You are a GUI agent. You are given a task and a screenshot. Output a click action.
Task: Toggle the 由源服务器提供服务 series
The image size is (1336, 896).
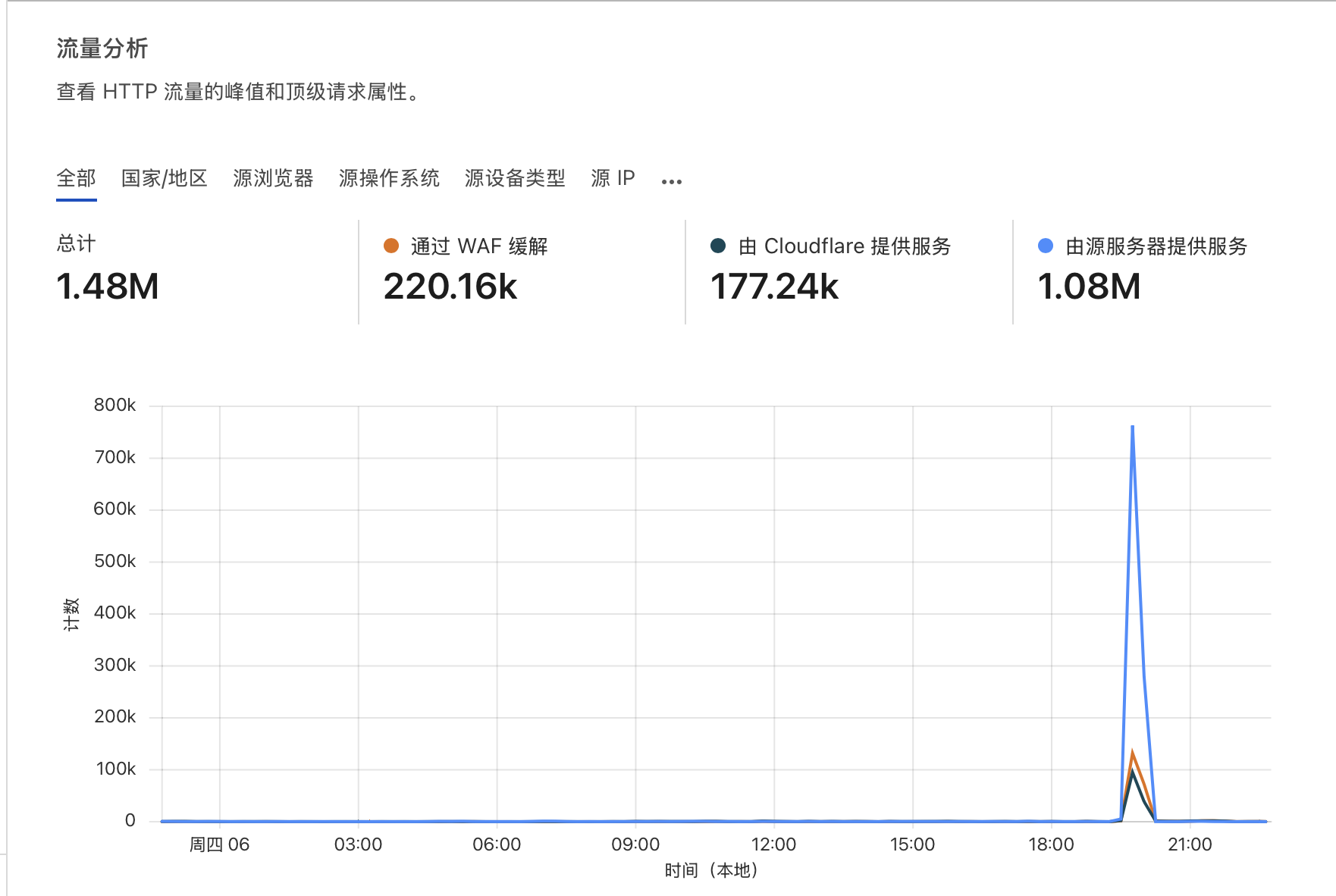tap(1156, 246)
